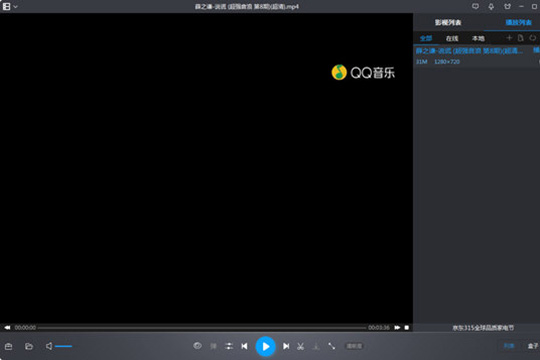Screen dimensions: 540x360
Task: Open the 京东315全球品质家电节 link
Action: [x=483, y=328]
